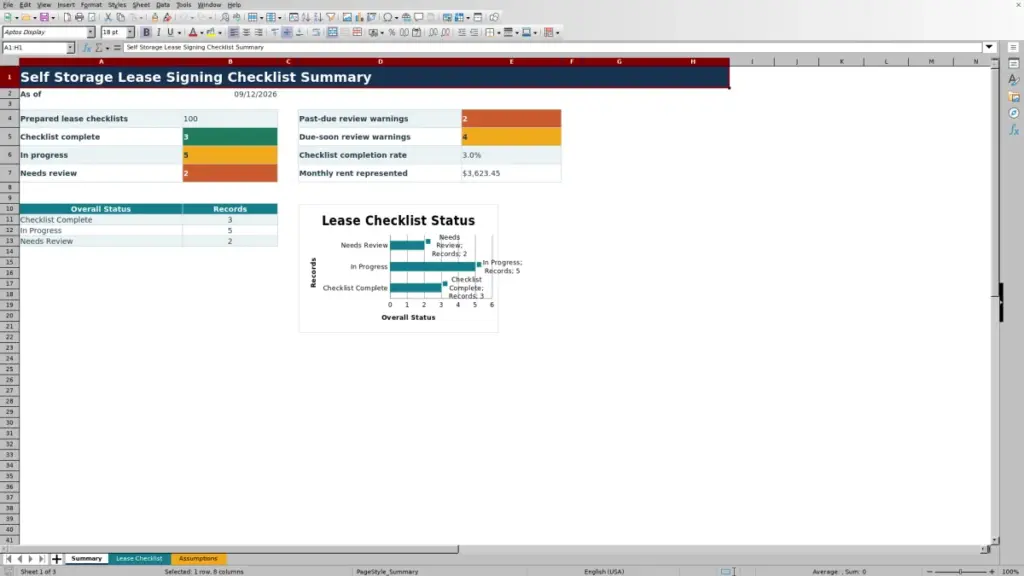Open the font color dropdown arrow

click(202, 33)
